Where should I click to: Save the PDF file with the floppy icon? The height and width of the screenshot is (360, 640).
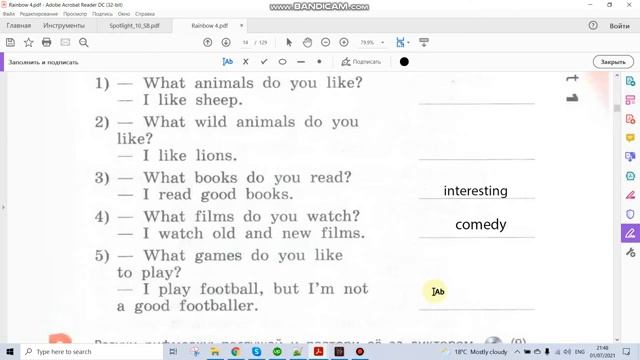pyautogui.click(x=10, y=42)
